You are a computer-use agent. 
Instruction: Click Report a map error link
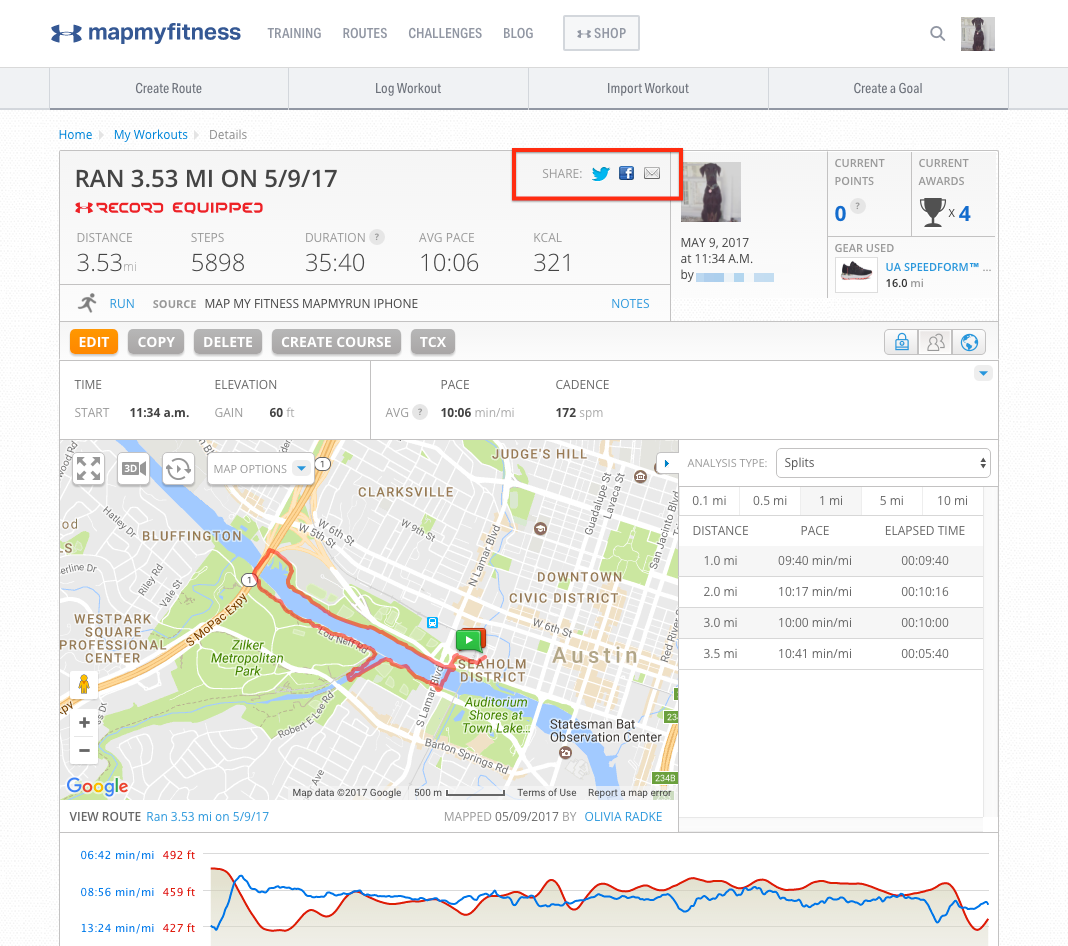630,793
